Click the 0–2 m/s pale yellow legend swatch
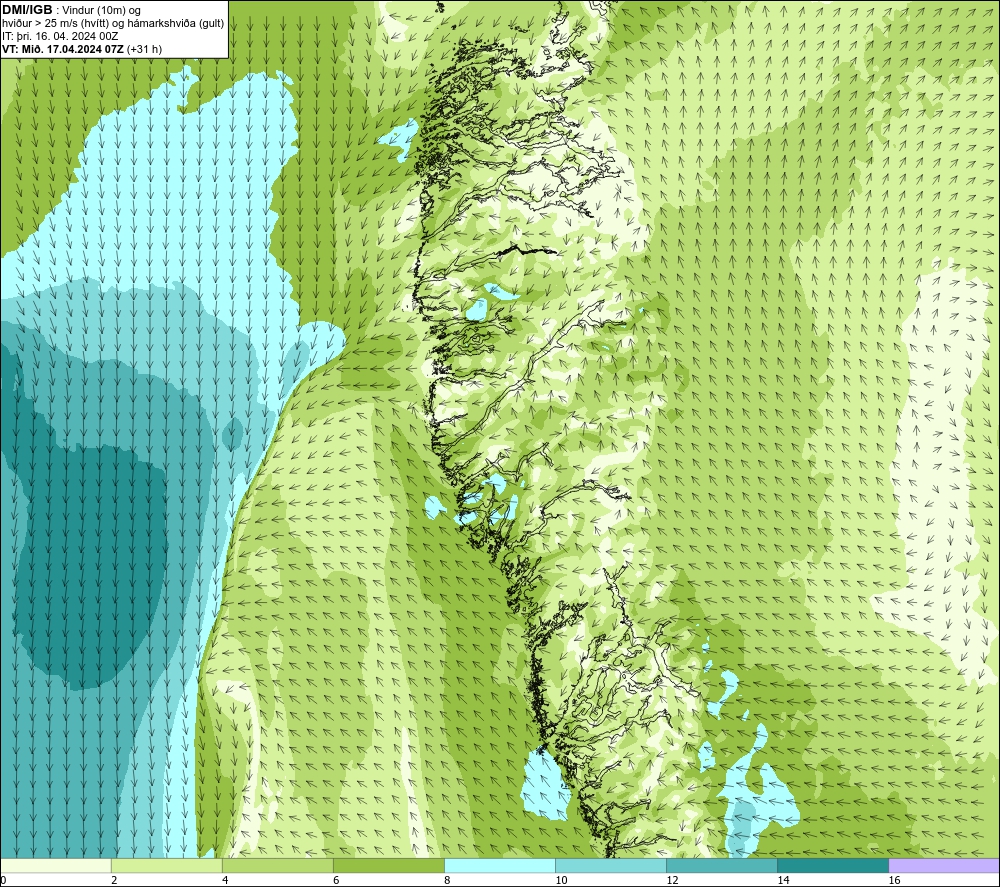This screenshot has height=887, width=1000. tap(55, 865)
